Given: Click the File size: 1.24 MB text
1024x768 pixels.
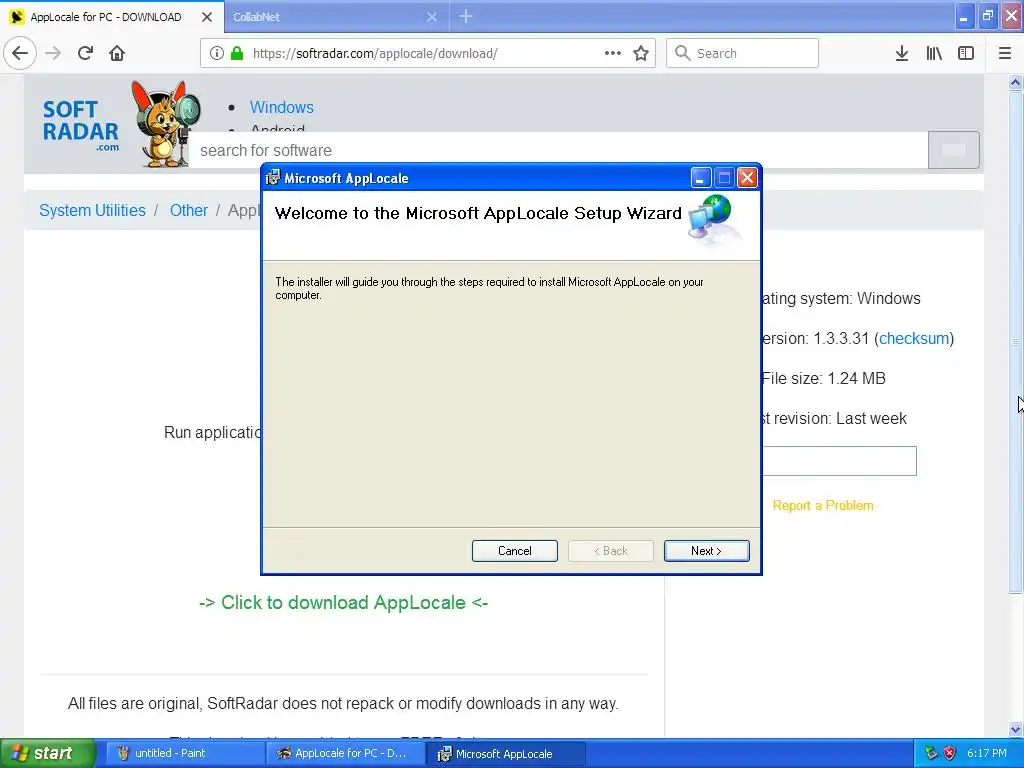Looking at the screenshot, I should coord(824,379).
